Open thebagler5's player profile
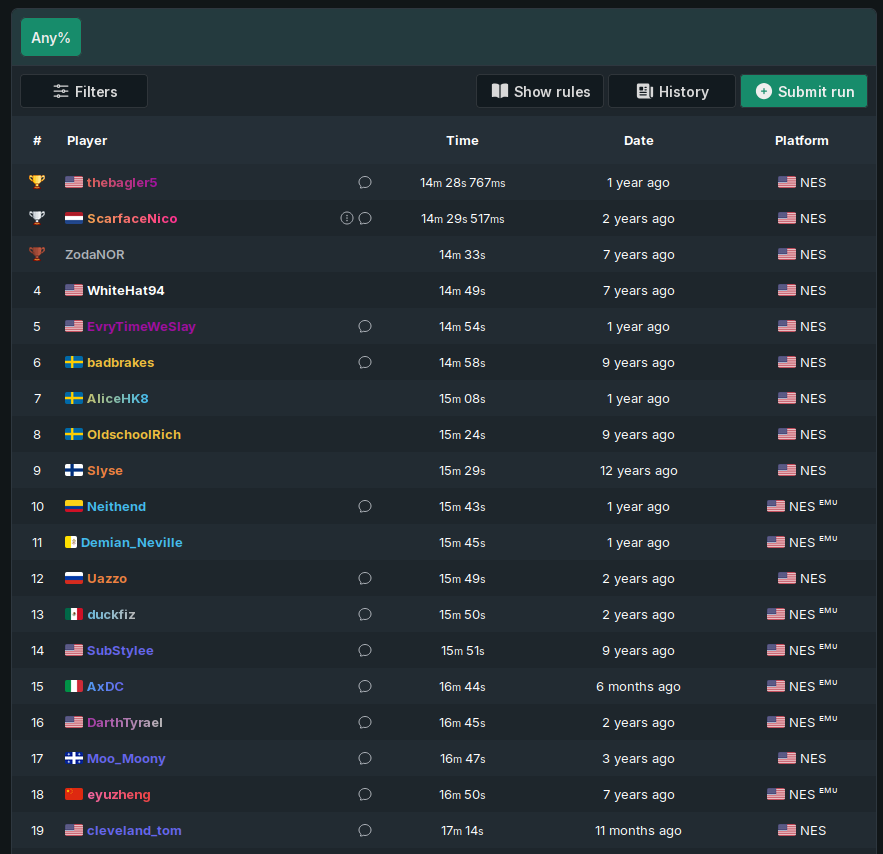The height and width of the screenshot is (854, 883). 122,182
